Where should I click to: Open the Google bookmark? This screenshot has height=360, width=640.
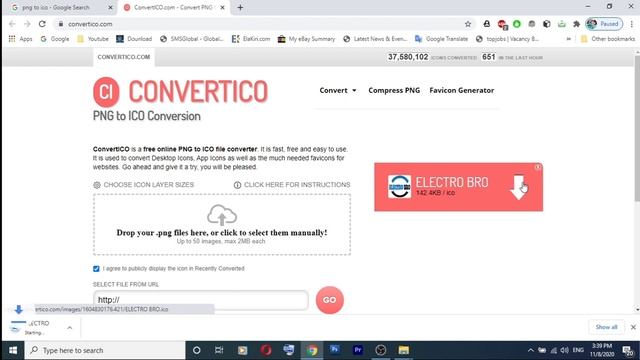pos(55,39)
